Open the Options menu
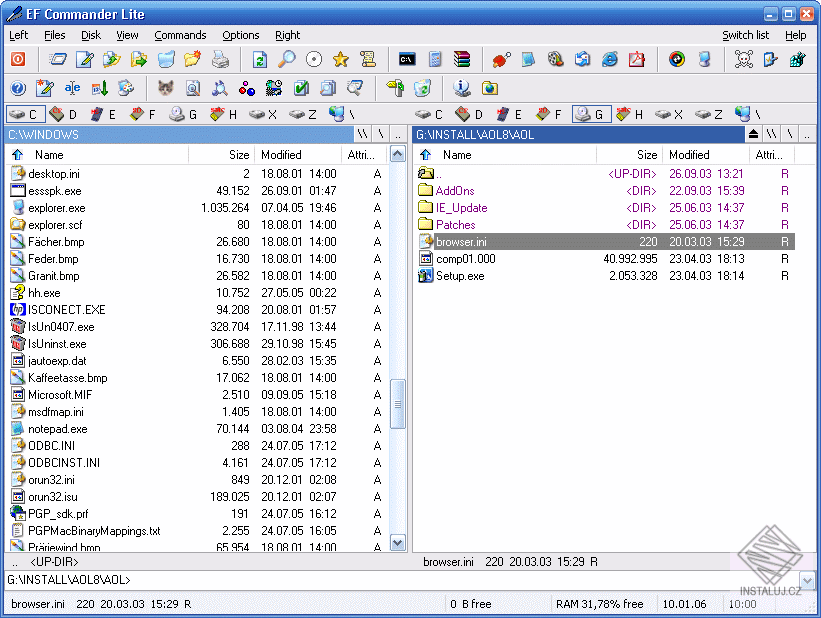 tap(240, 35)
